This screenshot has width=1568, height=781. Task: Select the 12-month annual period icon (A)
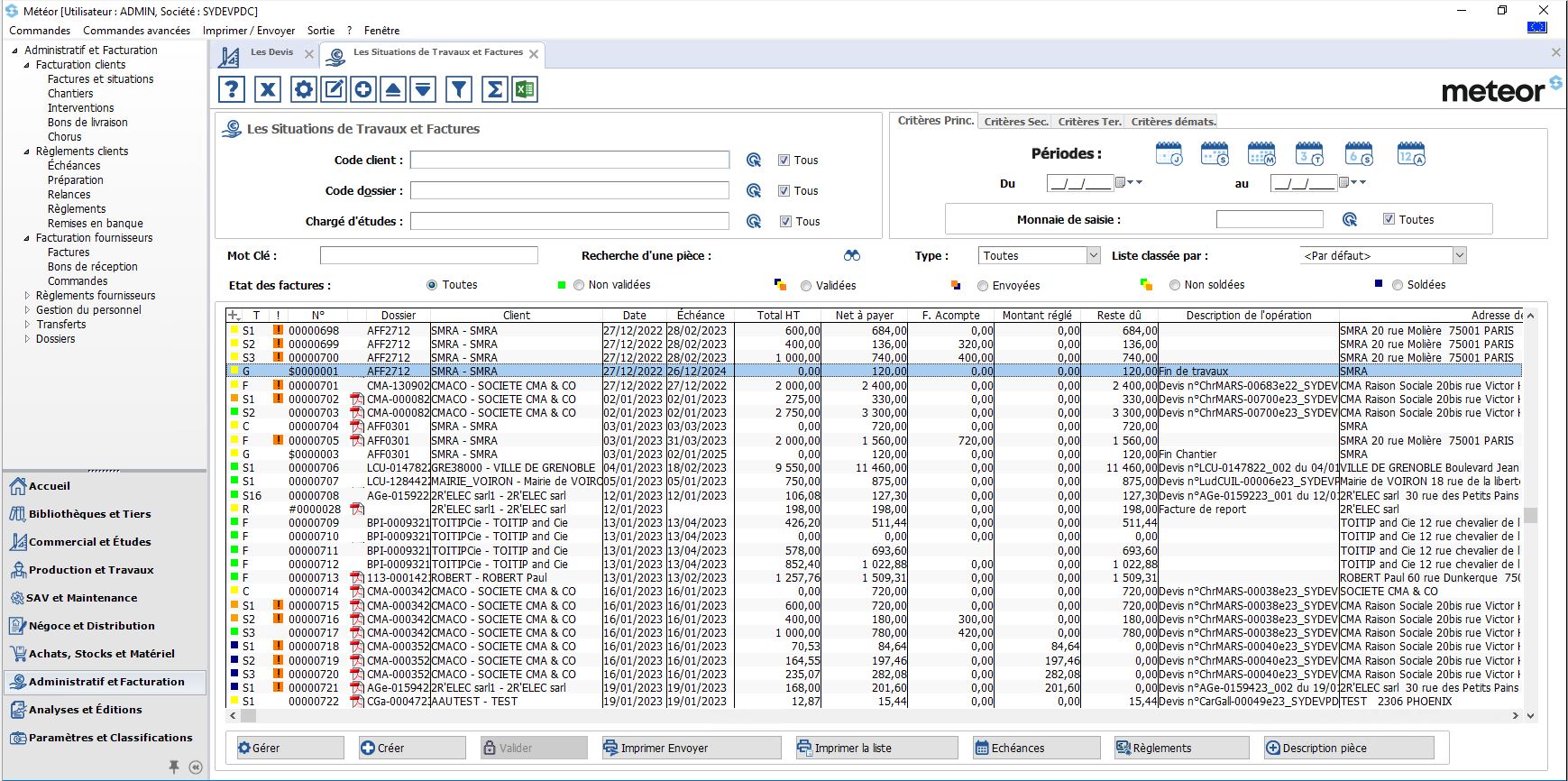point(1411,154)
